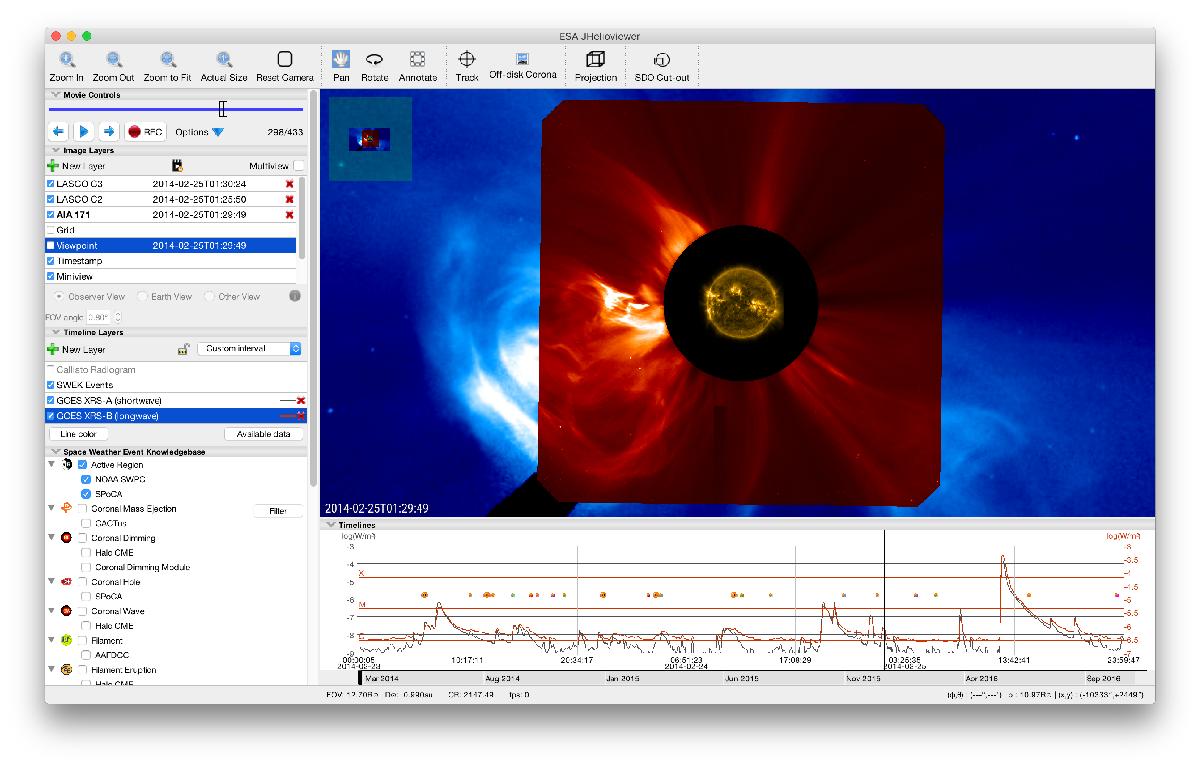This screenshot has height=767, width=1200.
Task: Click the Track icon in toolbar
Action: point(467,61)
